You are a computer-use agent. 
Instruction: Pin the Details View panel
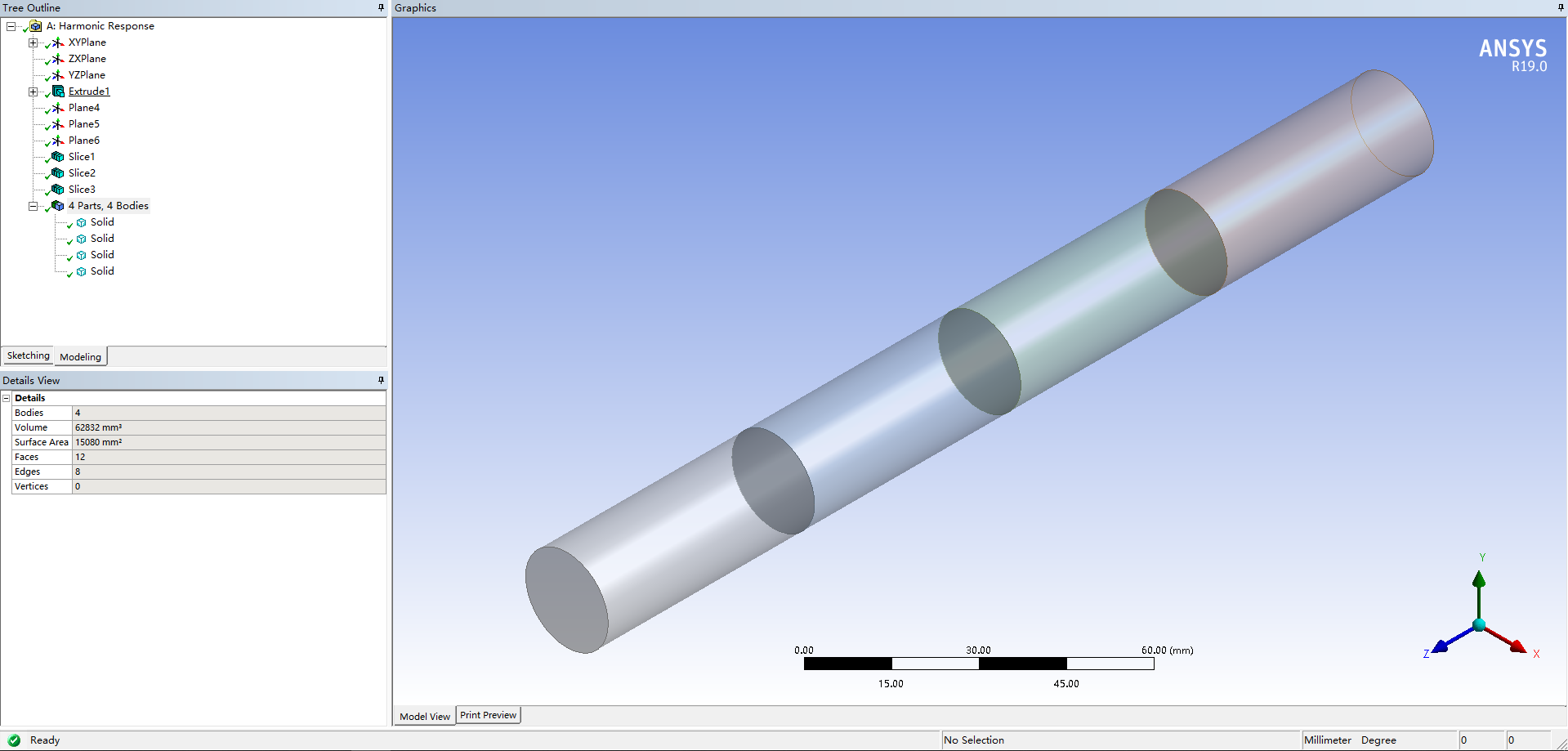[381, 380]
